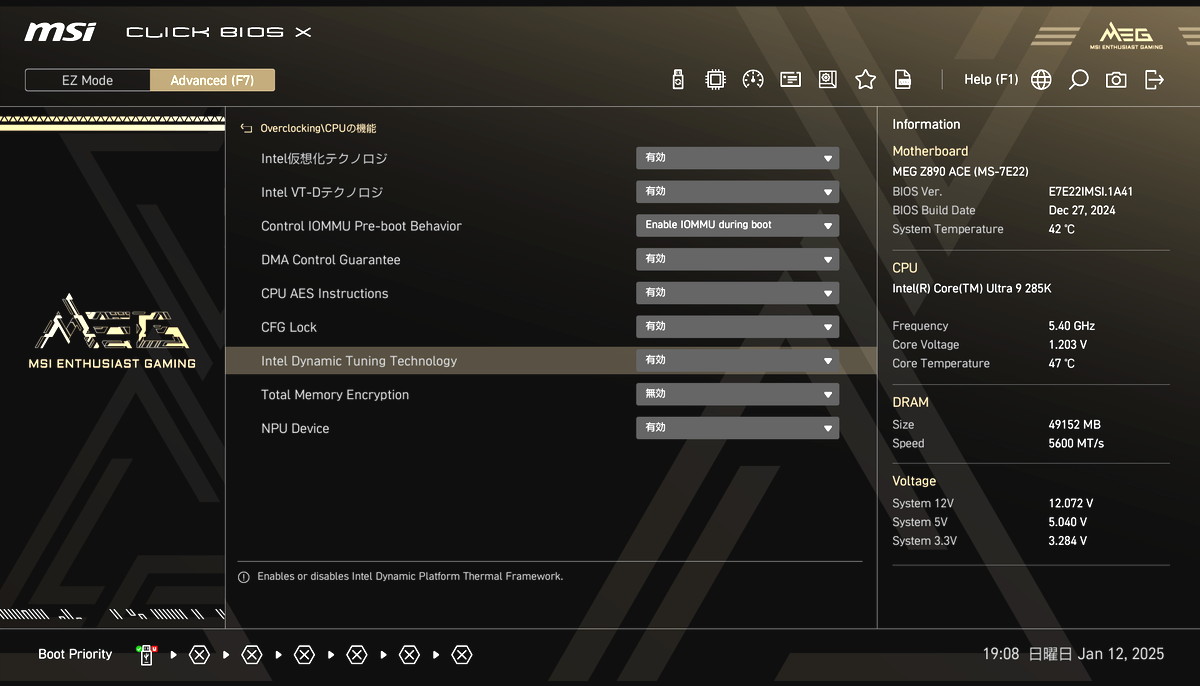1200x686 pixels.
Task: Select the first USB boot priority device
Action: pyautogui.click(x=147, y=655)
